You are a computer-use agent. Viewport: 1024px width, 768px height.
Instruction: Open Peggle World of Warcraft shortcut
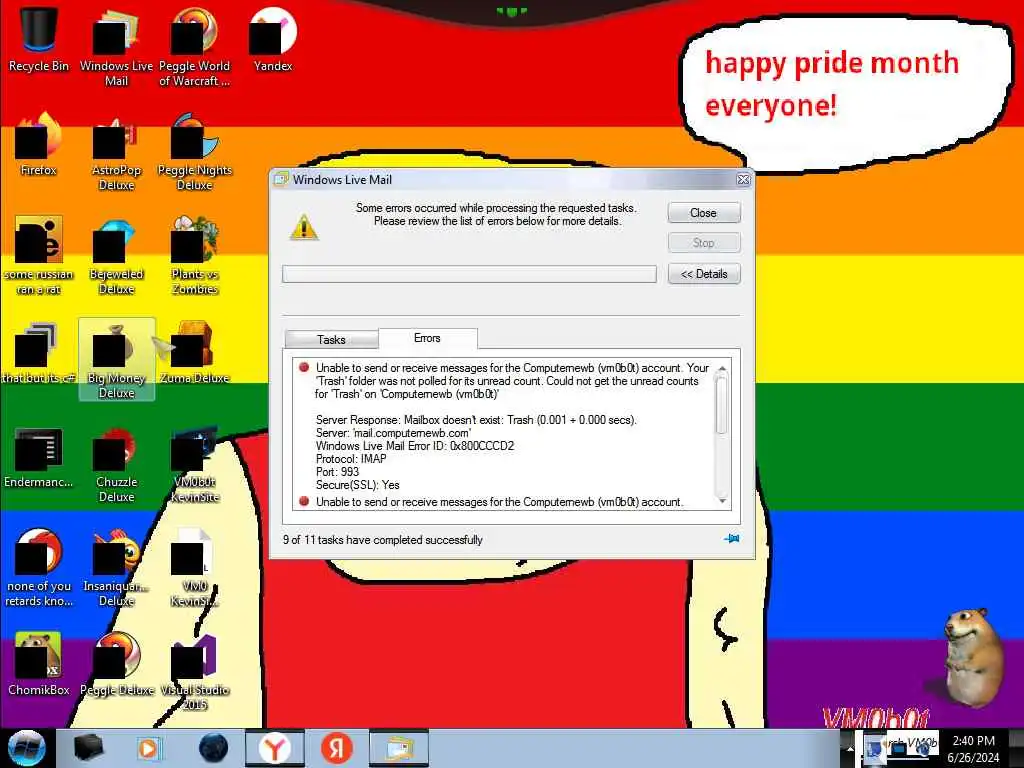pos(194,46)
